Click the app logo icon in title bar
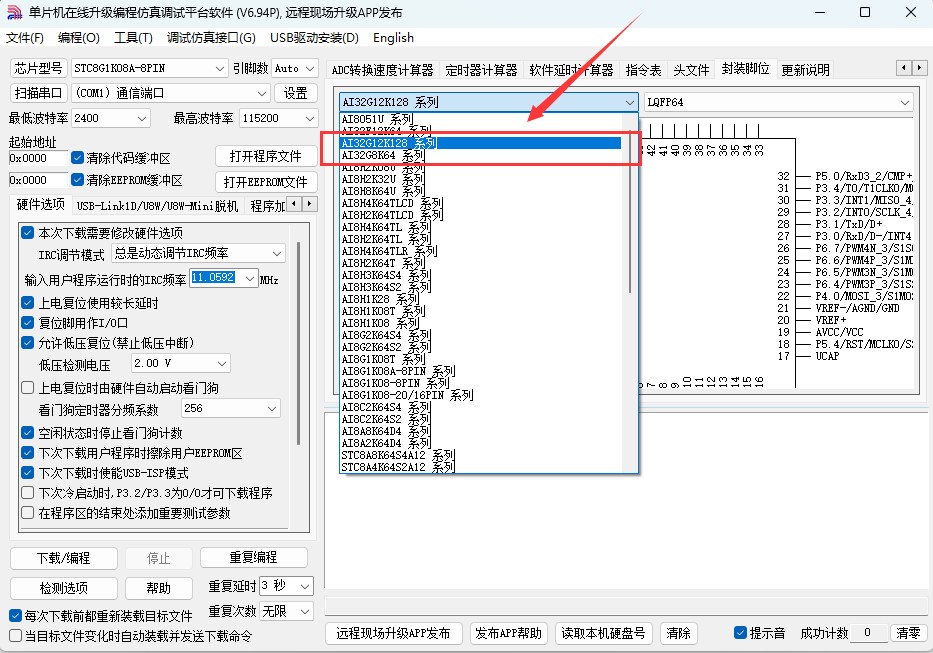The image size is (933, 653). (x=14, y=13)
